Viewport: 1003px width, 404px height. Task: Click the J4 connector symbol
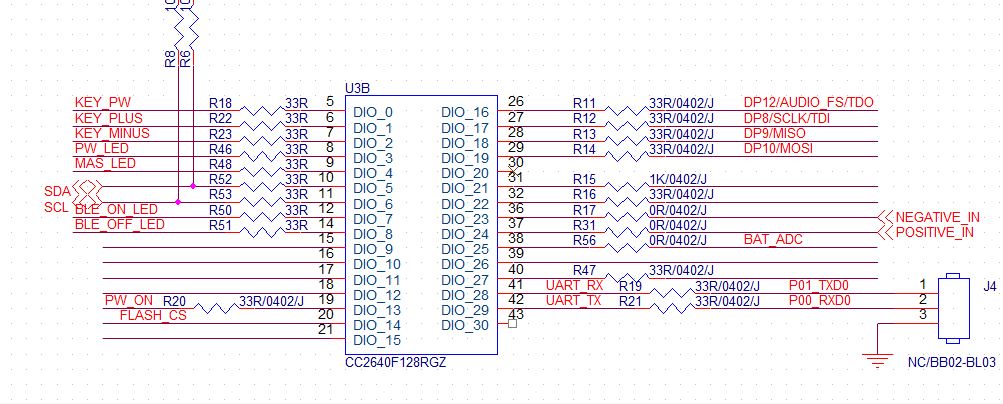click(x=953, y=307)
